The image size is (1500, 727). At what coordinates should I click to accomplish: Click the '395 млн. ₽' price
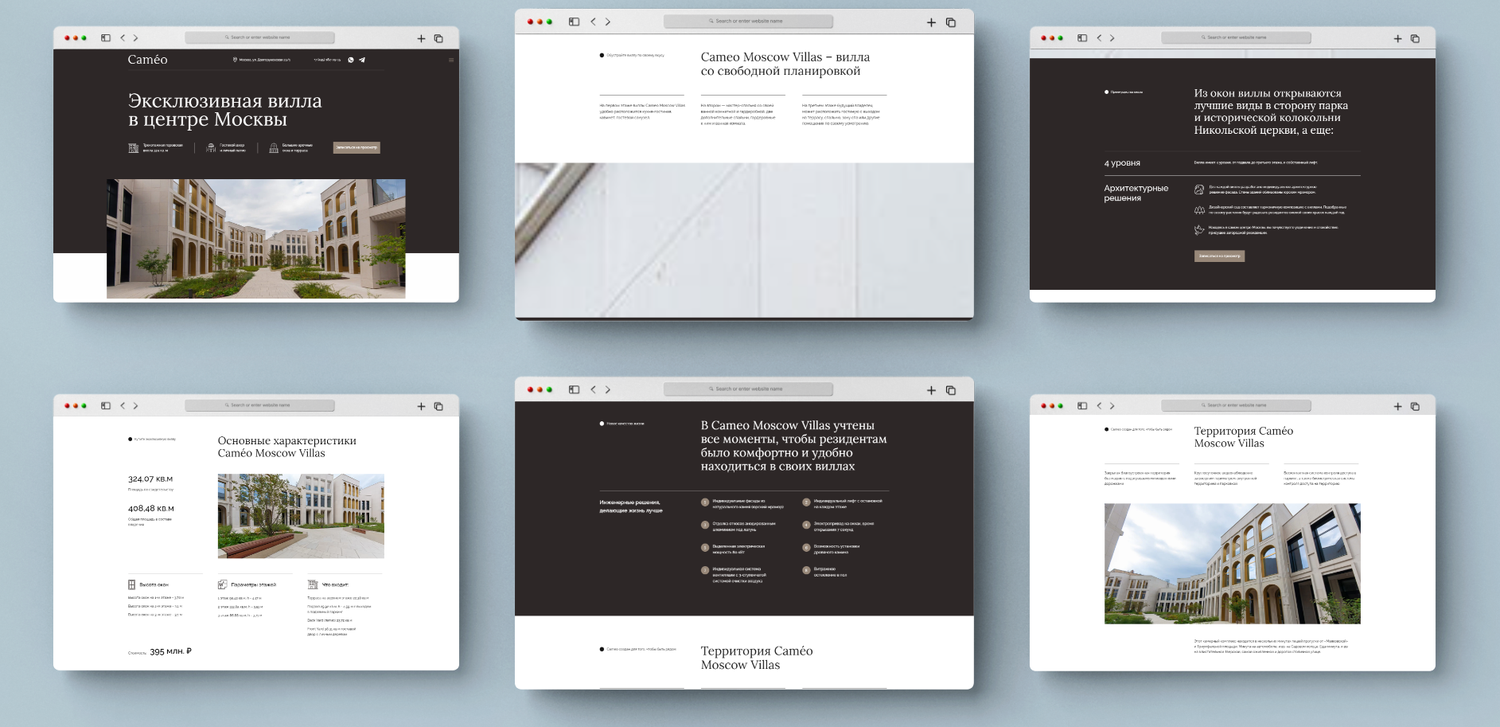tap(171, 652)
